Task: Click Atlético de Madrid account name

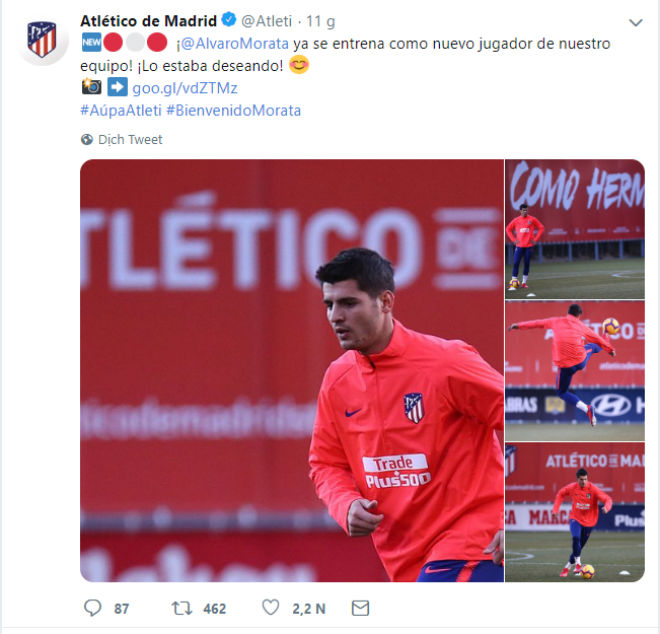Action: 149,21
